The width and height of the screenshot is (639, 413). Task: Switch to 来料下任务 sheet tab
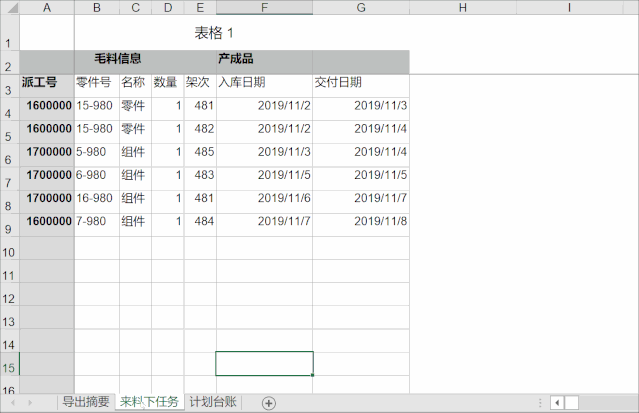pyautogui.click(x=149, y=402)
